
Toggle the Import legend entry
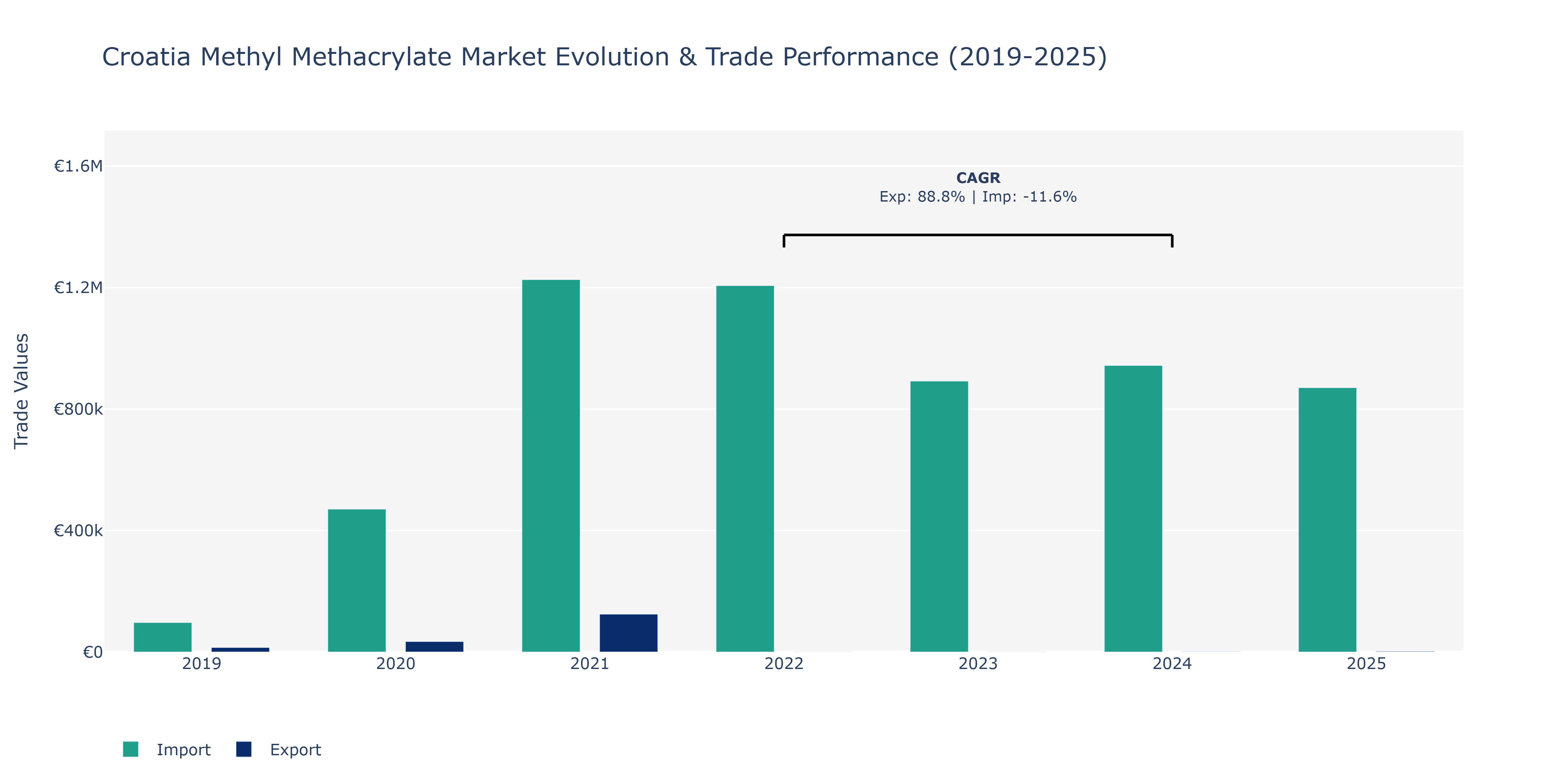pyautogui.click(x=166, y=749)
